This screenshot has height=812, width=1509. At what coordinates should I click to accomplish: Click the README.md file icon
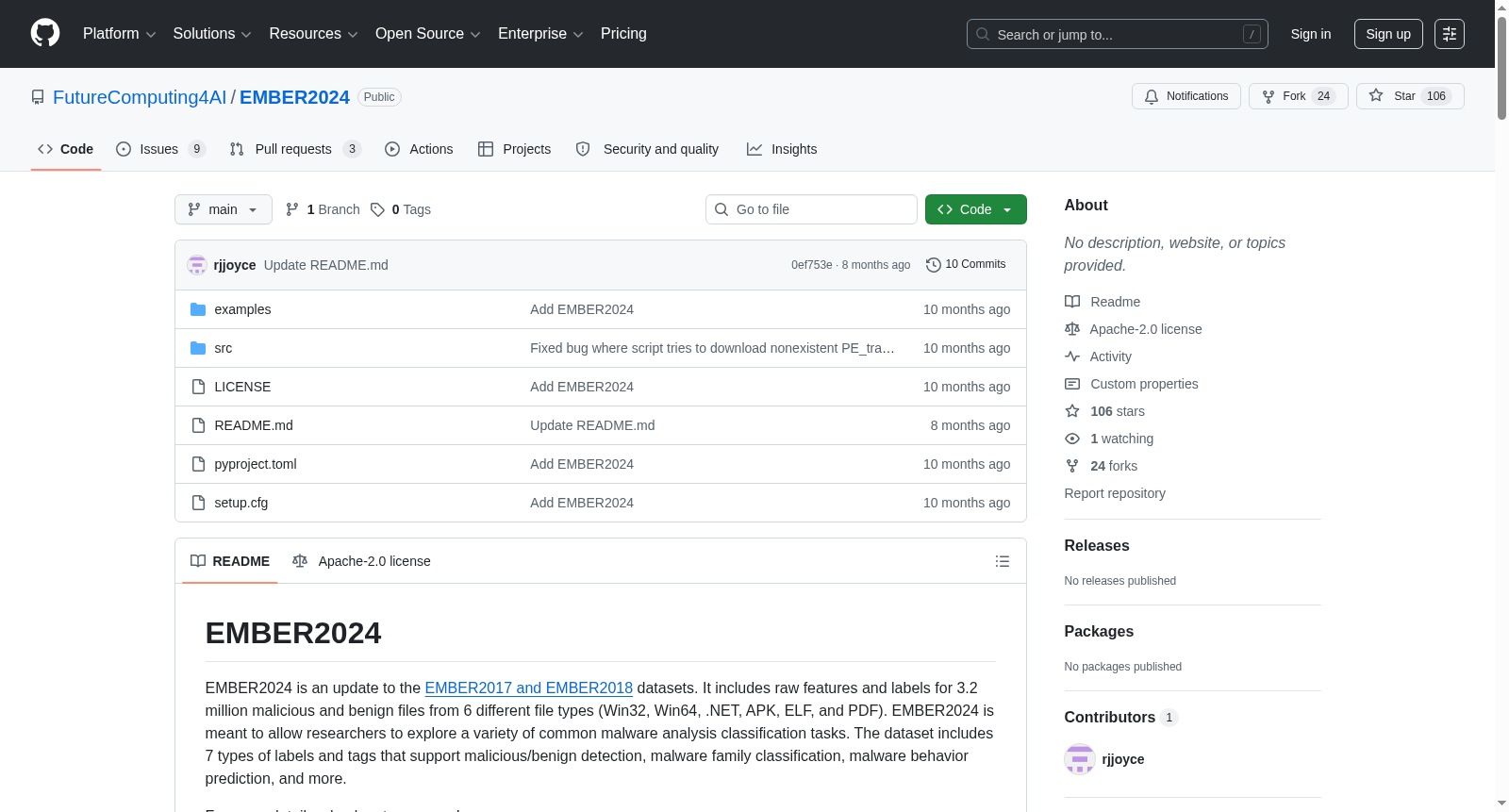[198, 425]
